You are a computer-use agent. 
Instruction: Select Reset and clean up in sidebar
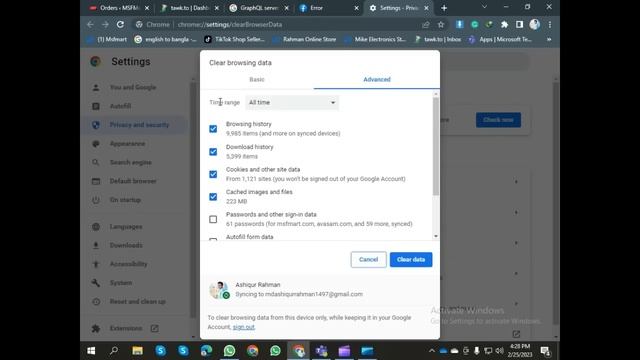138,302
